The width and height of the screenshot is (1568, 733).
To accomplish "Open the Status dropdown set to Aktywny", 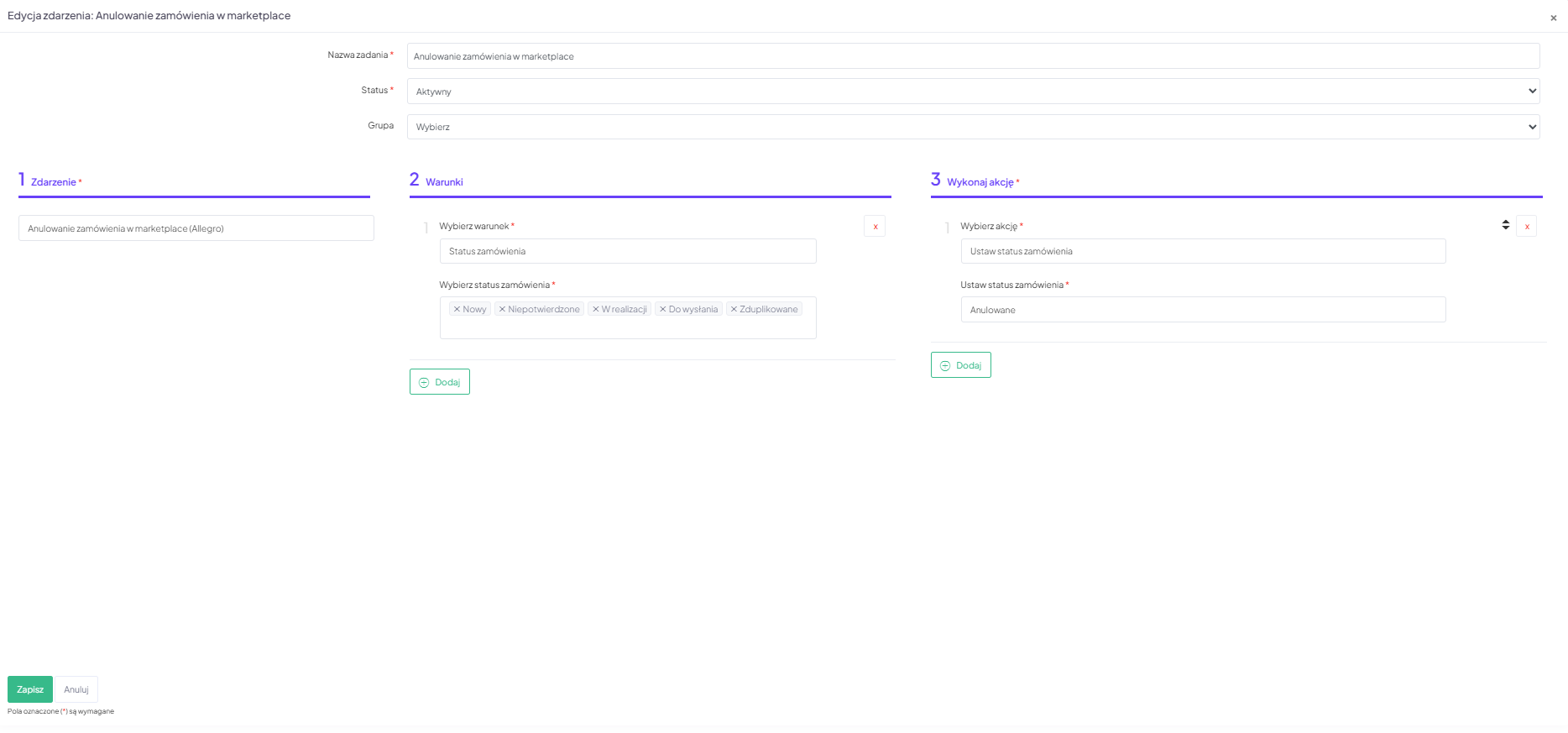I will (973, 92).
